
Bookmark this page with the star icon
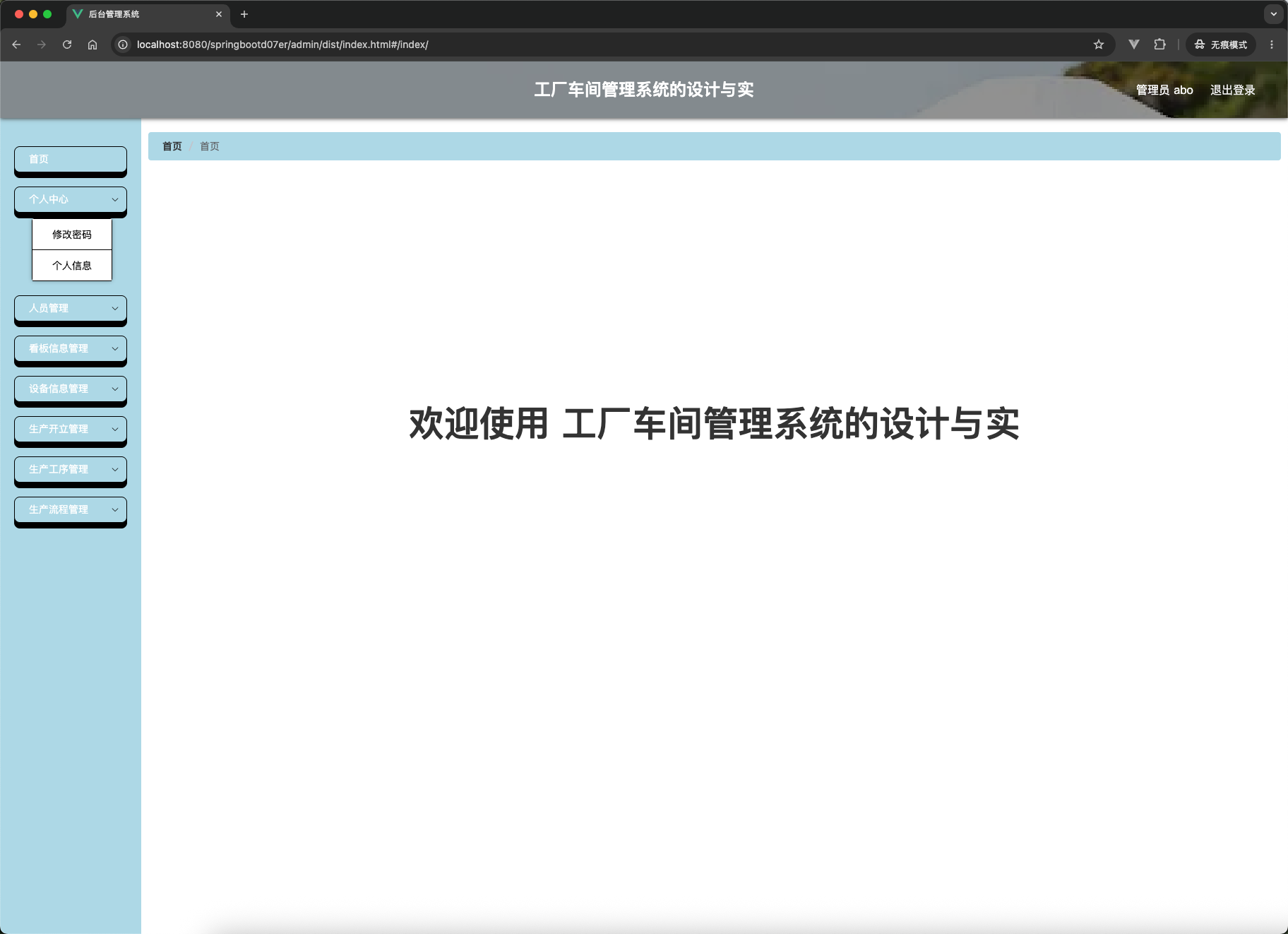(x=1099, y=45)
